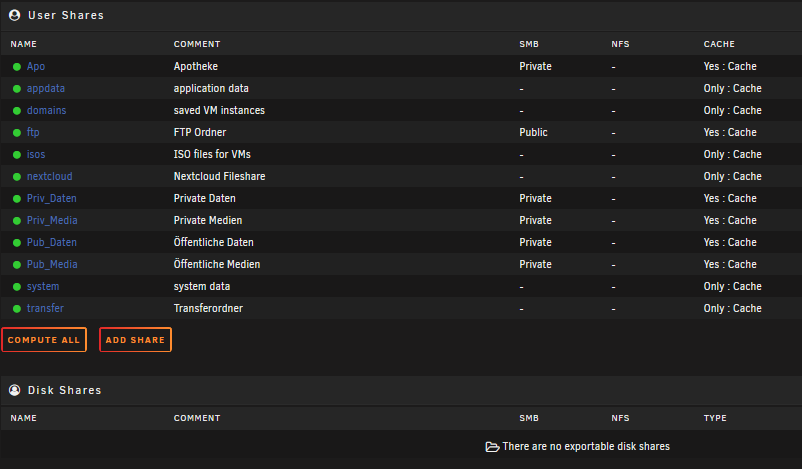Open the nextcloud share link
Image resolution: width=802 pixels, height=469 pixels.
point(50,176)
